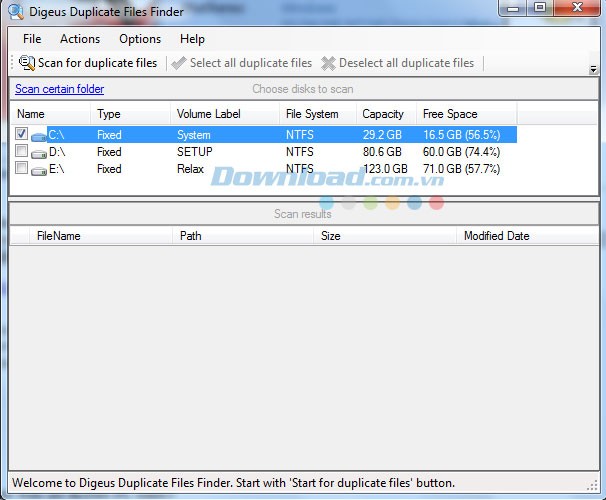Click Deselect all duplicate files label
The image size is (606, 500).
point(406,63)
